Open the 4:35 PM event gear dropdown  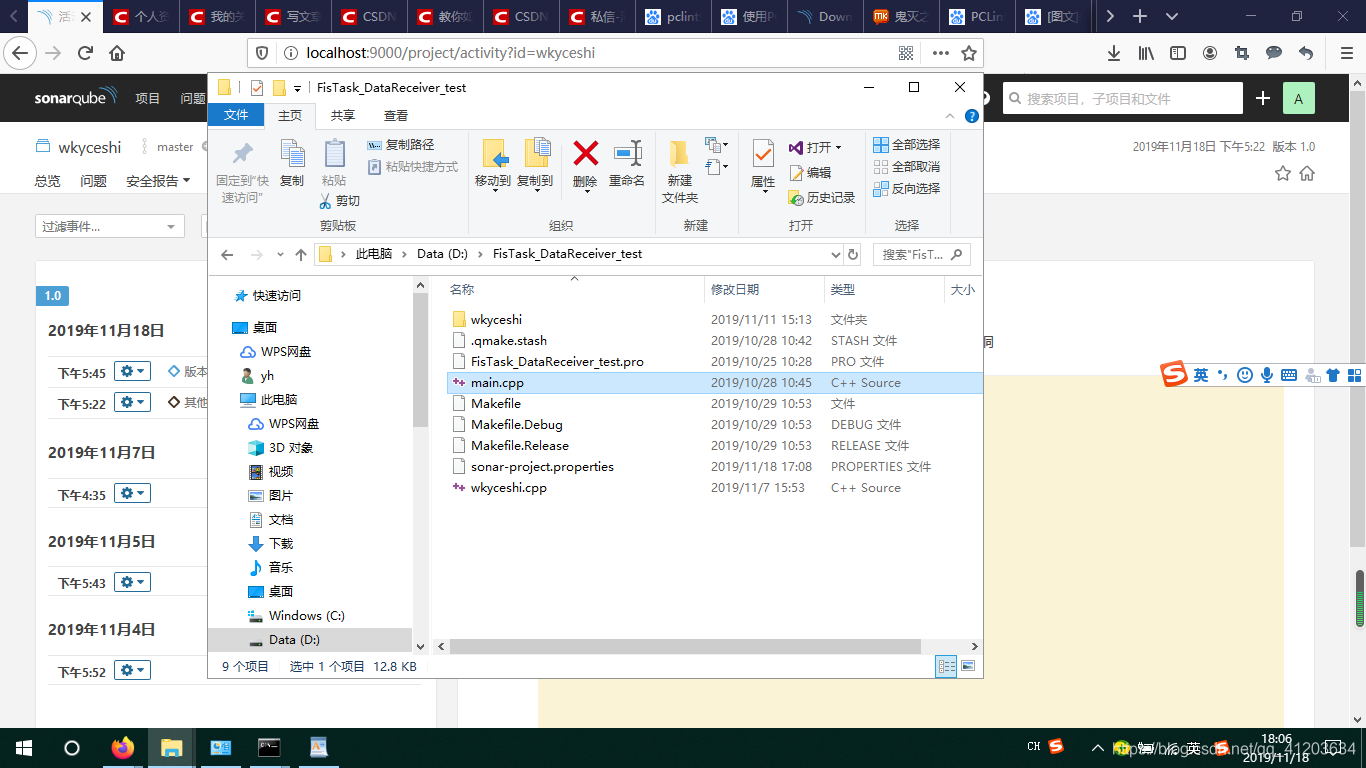pos(132,493)
